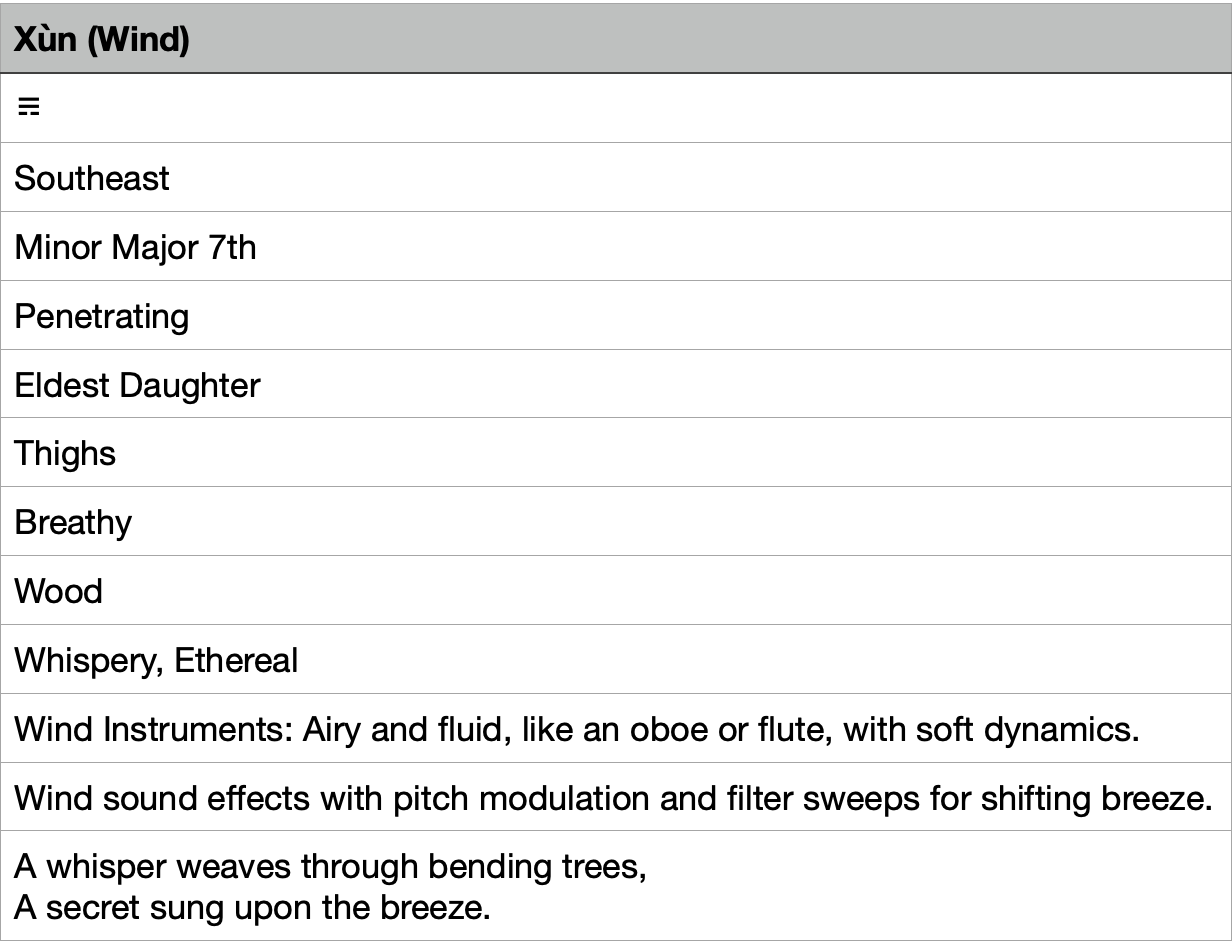Click the Eldest Daughter cell
Screen dimensions: 1232x942
[137, 385]
